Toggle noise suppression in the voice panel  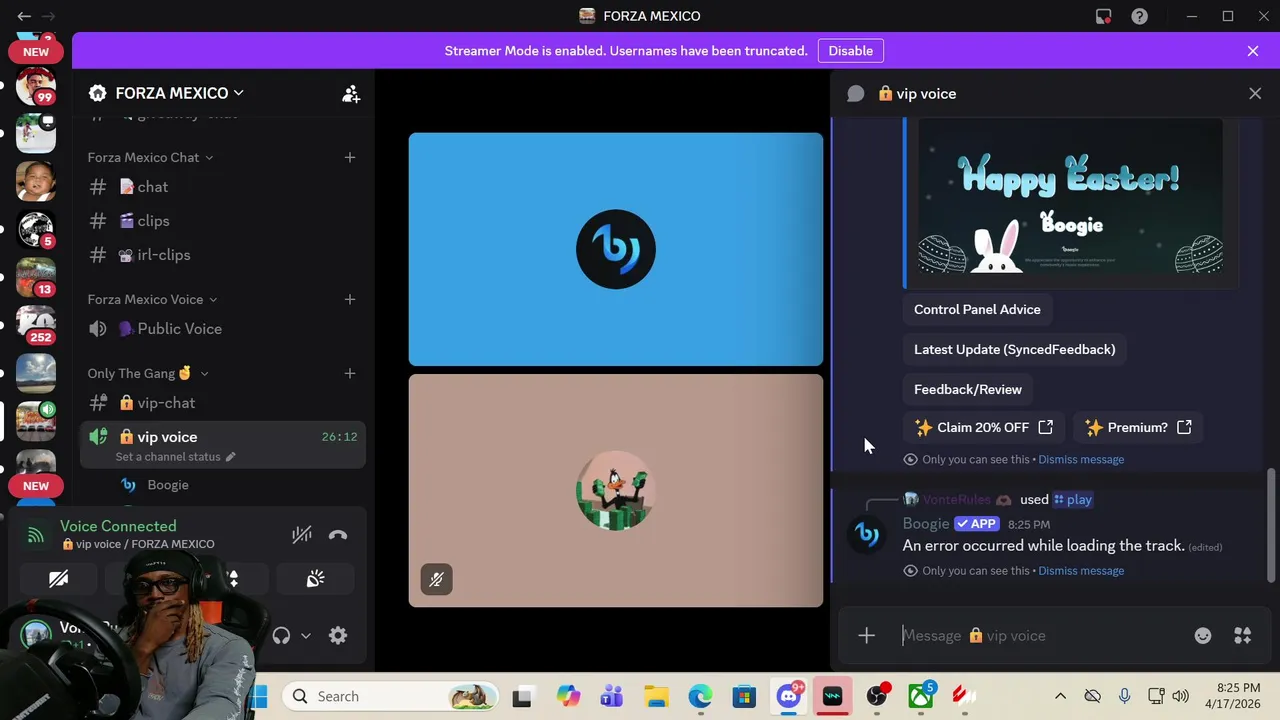coord(301,535)
